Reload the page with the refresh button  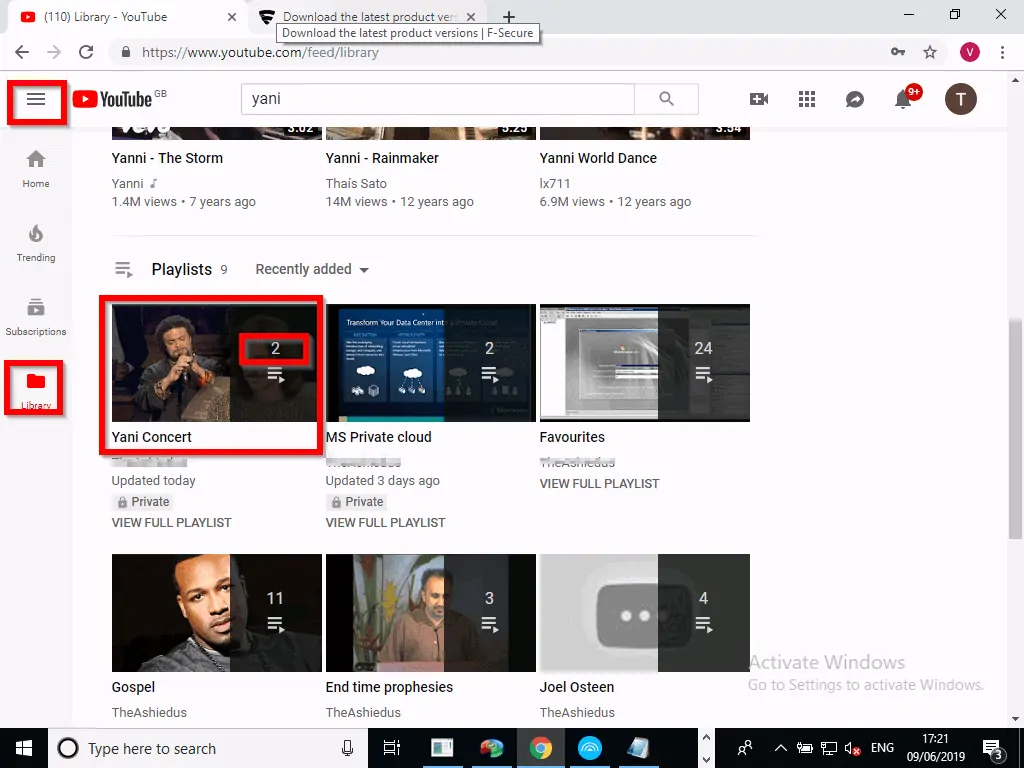pos(86,52)
